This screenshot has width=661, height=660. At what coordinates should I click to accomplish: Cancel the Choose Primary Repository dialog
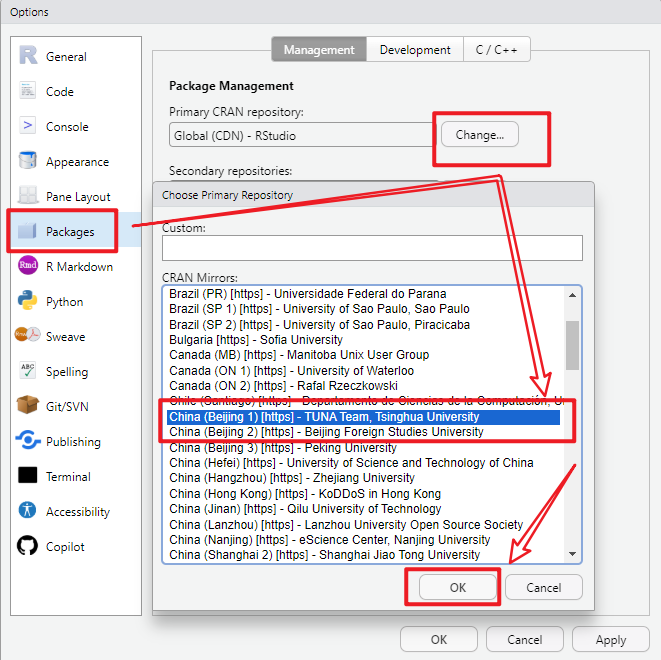click(543, 587)
